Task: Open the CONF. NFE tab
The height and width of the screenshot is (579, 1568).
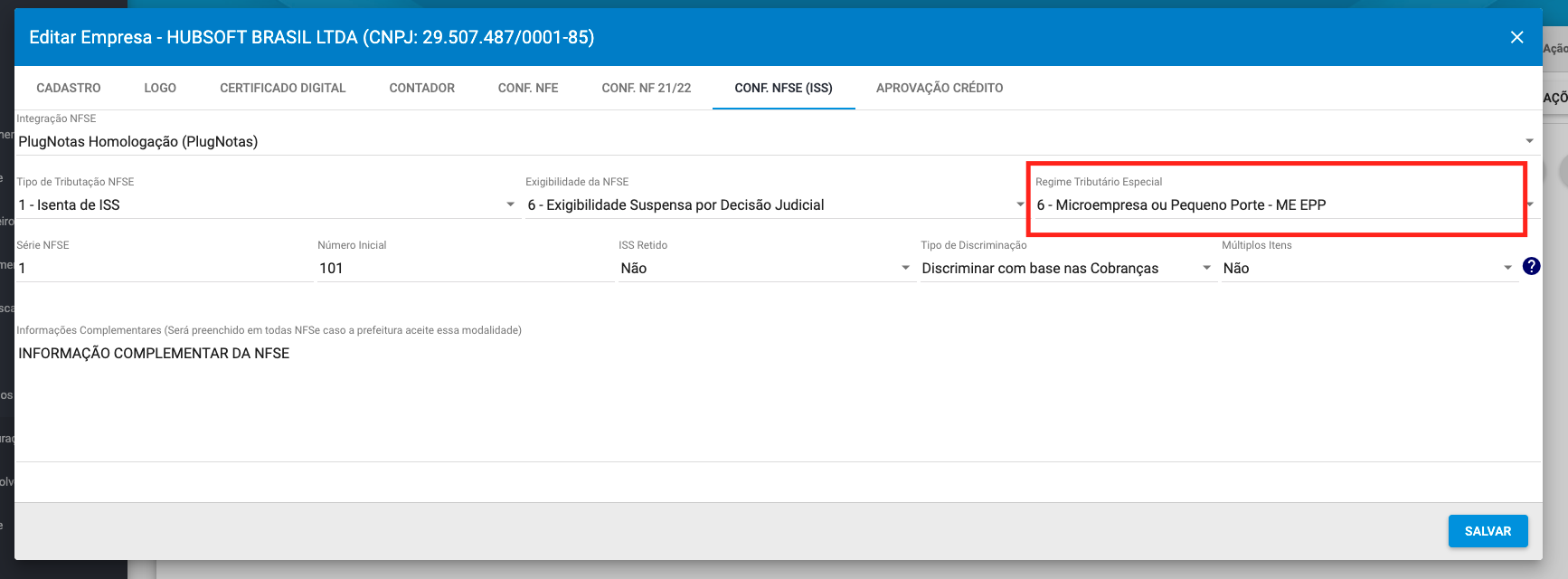Action: (x=528, y=88)
